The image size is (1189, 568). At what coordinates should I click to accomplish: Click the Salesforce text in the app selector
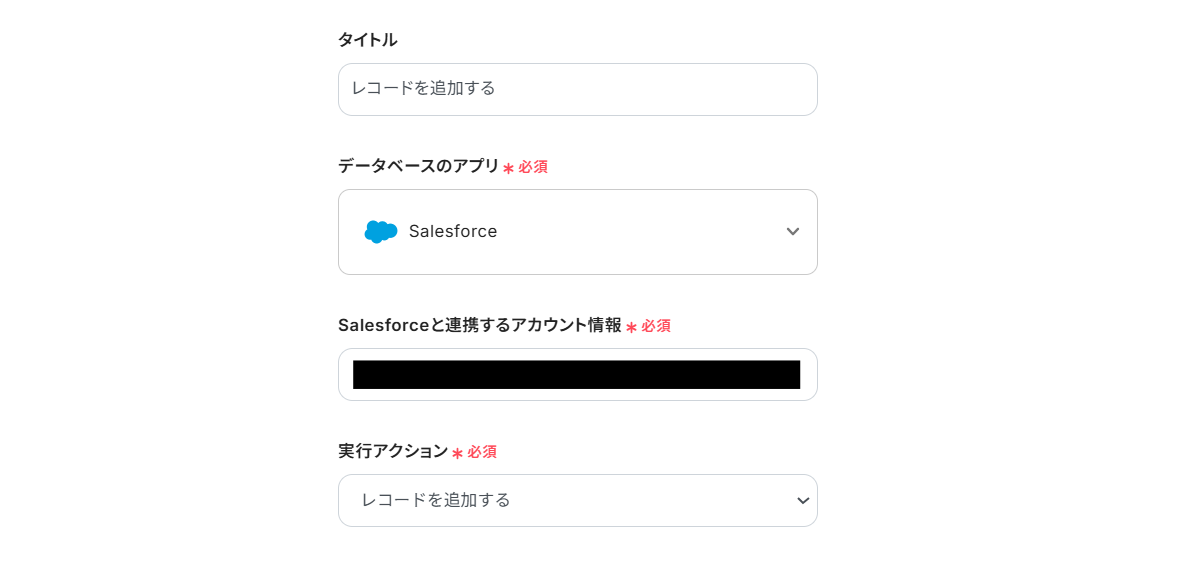tap(453, 232)
